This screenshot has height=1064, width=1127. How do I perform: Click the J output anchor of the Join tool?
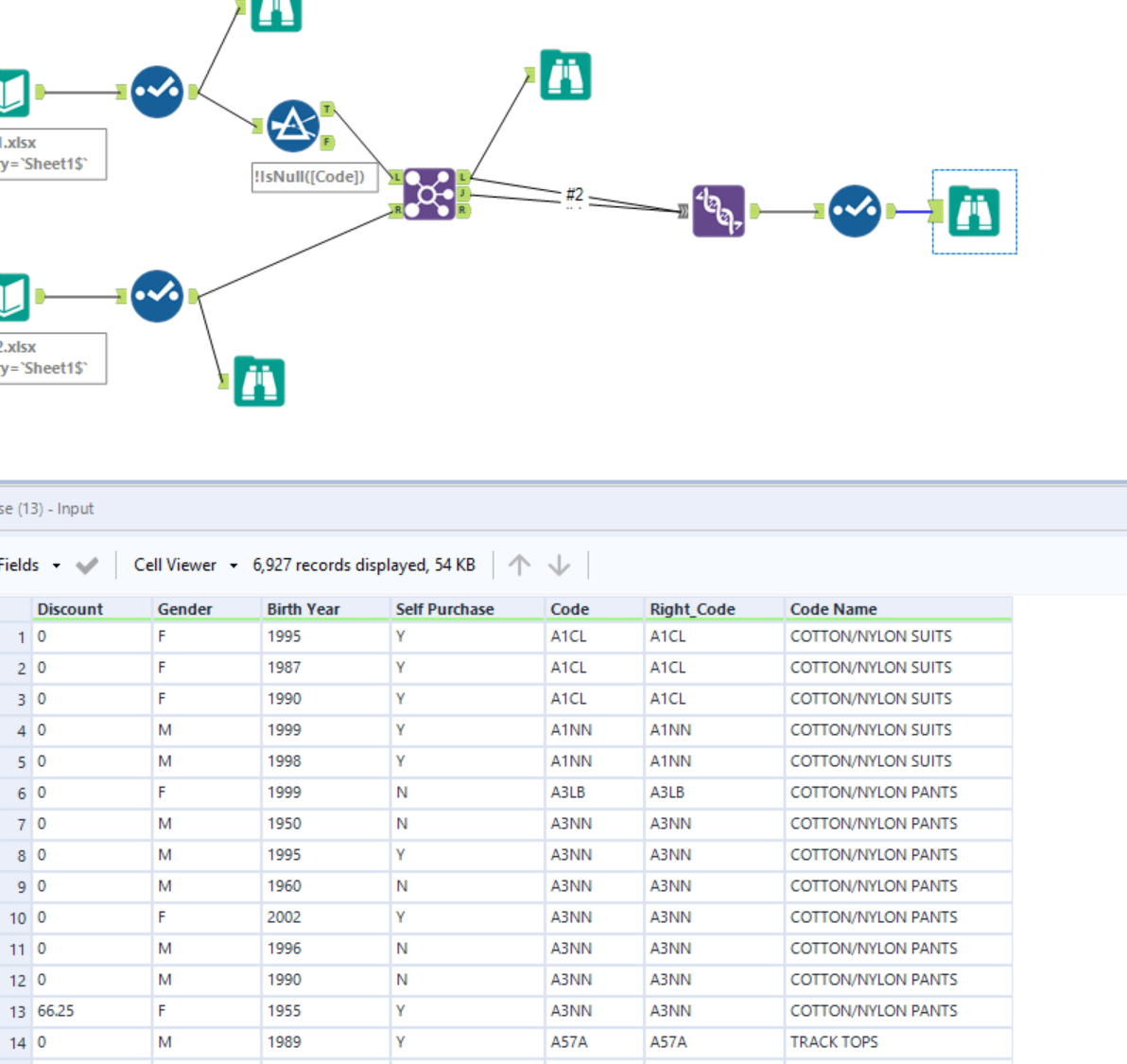462,192
